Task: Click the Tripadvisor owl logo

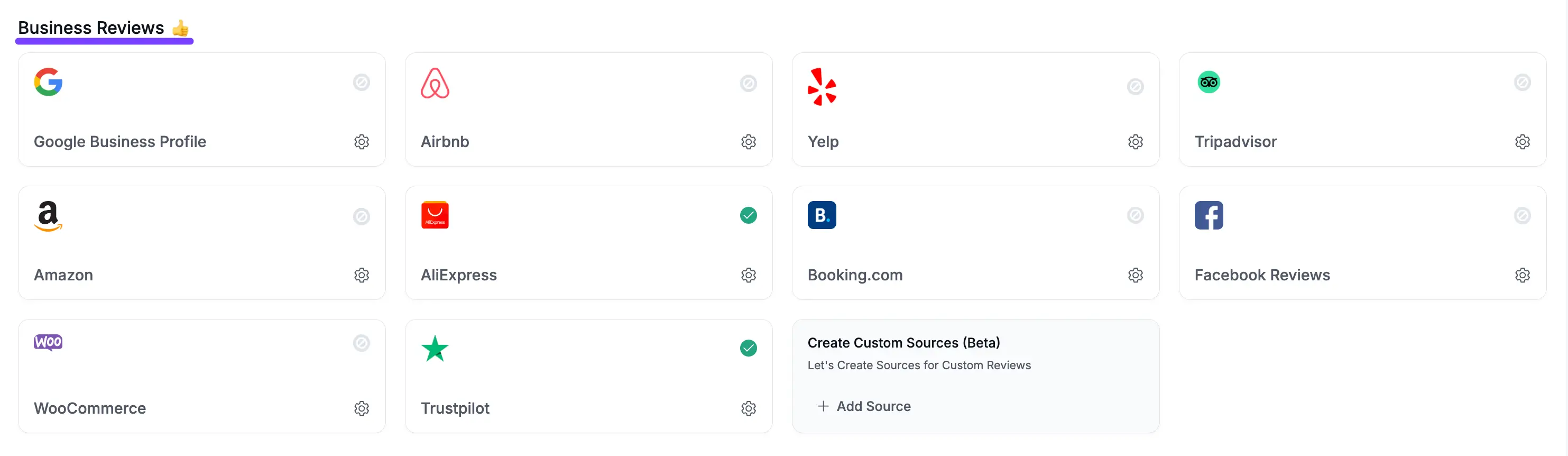Action: pos(1209,82)
